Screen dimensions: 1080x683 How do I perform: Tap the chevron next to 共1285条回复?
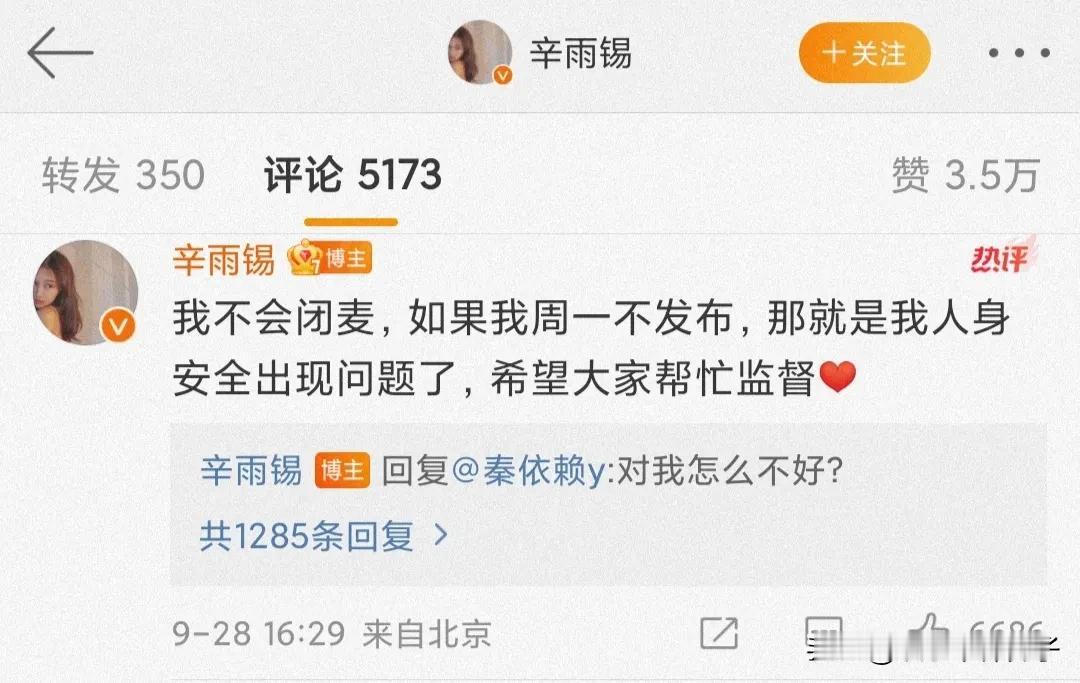click(x=440, y=534)
